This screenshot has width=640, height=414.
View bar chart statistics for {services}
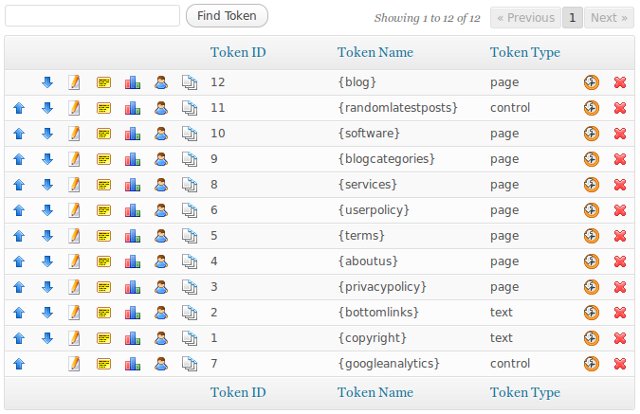[133, 185]
